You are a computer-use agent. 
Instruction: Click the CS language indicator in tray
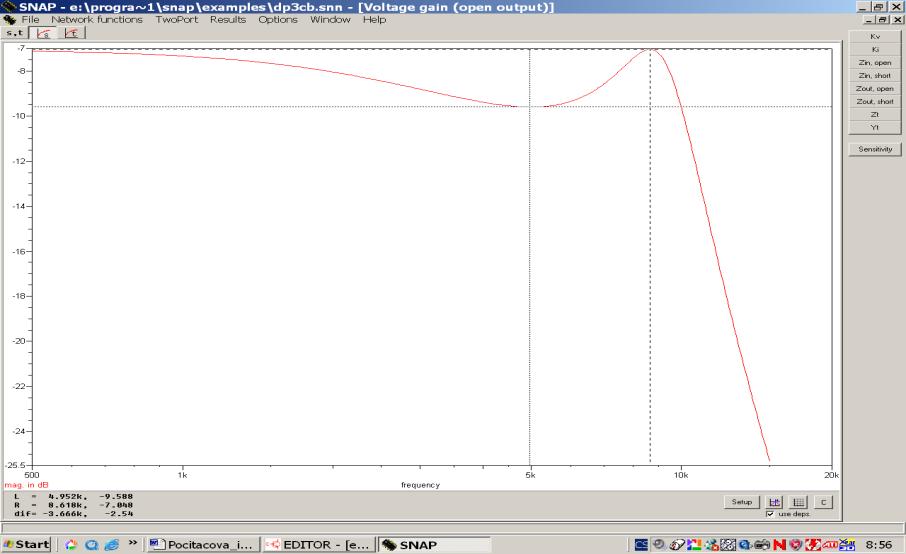[641, 544]
